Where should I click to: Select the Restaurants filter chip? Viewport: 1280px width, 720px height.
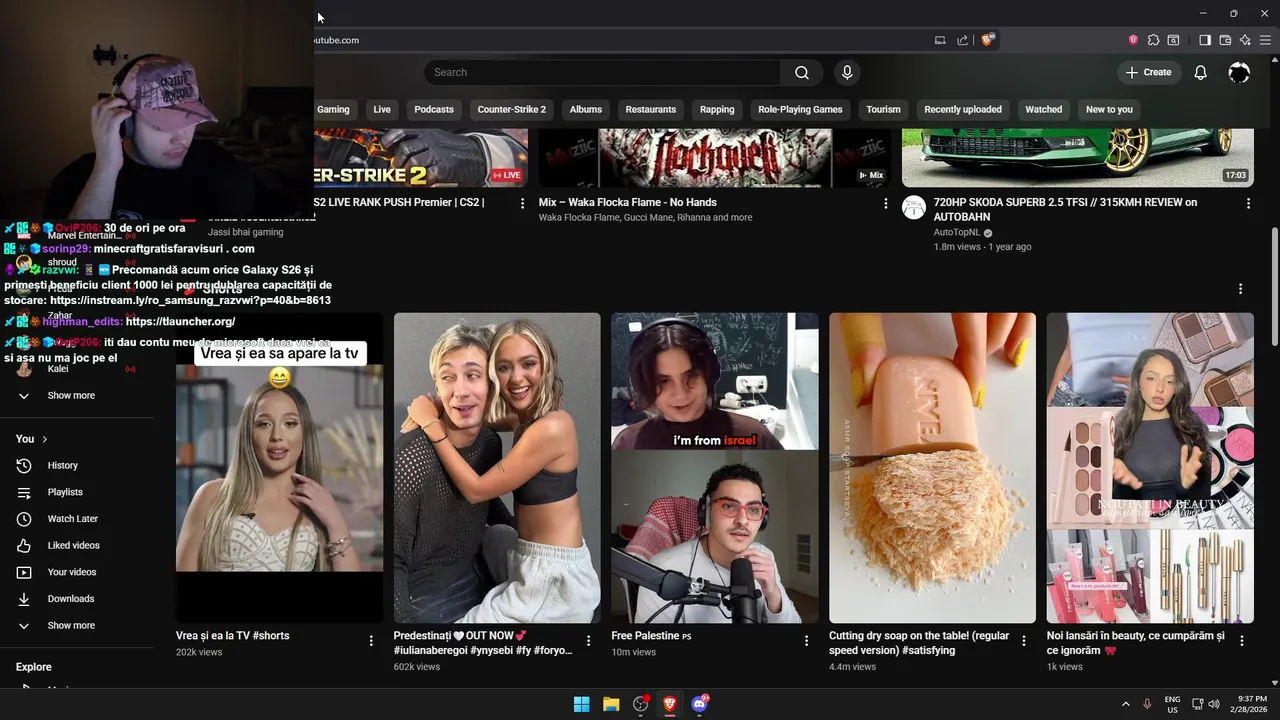click(651, 109)
